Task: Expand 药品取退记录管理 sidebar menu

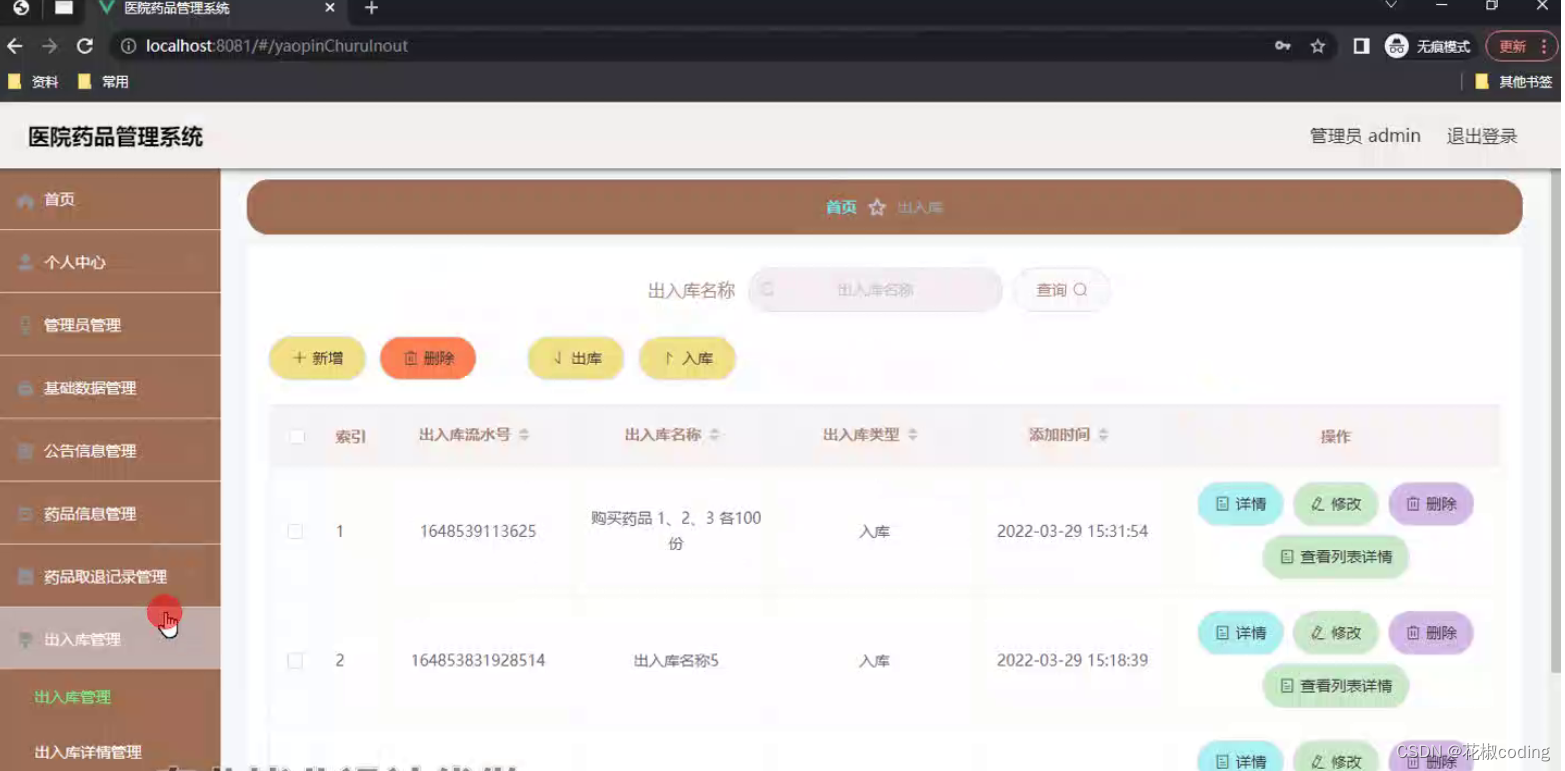Action: point(110,577)
